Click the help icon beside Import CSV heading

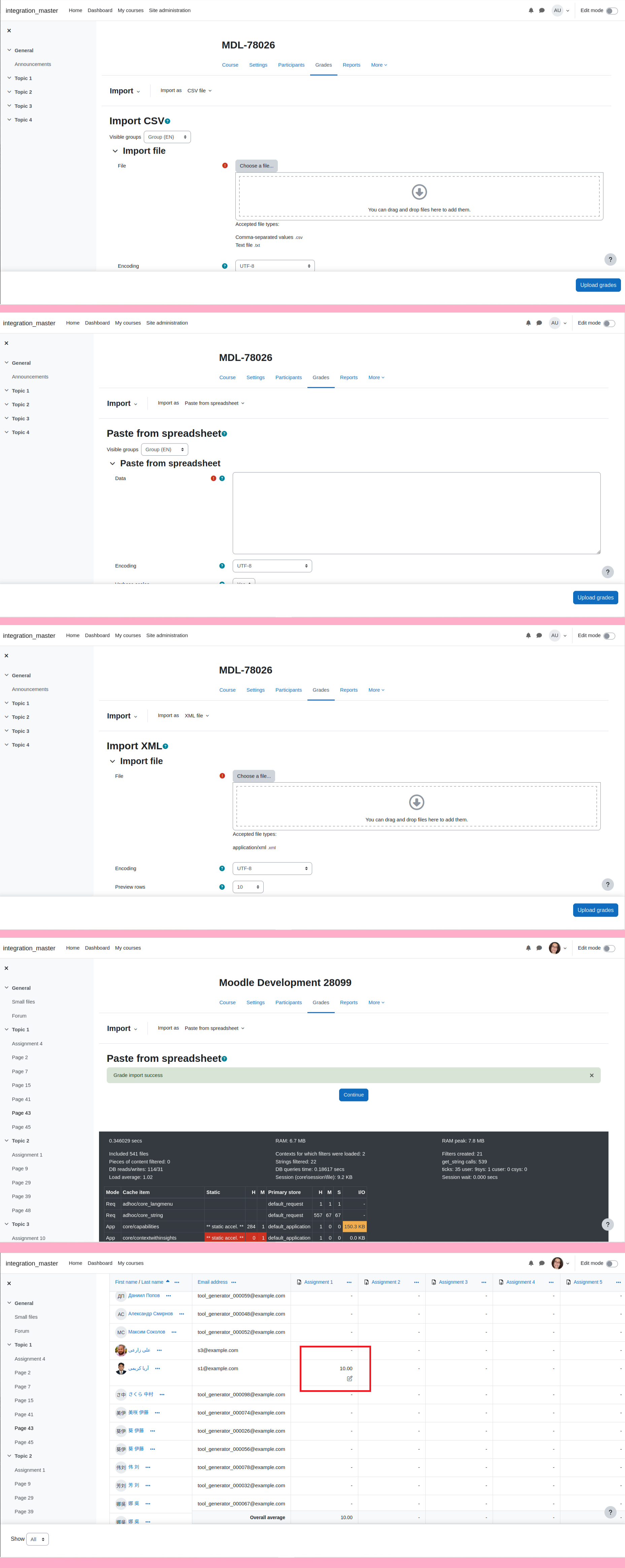[x=167, y=121]
